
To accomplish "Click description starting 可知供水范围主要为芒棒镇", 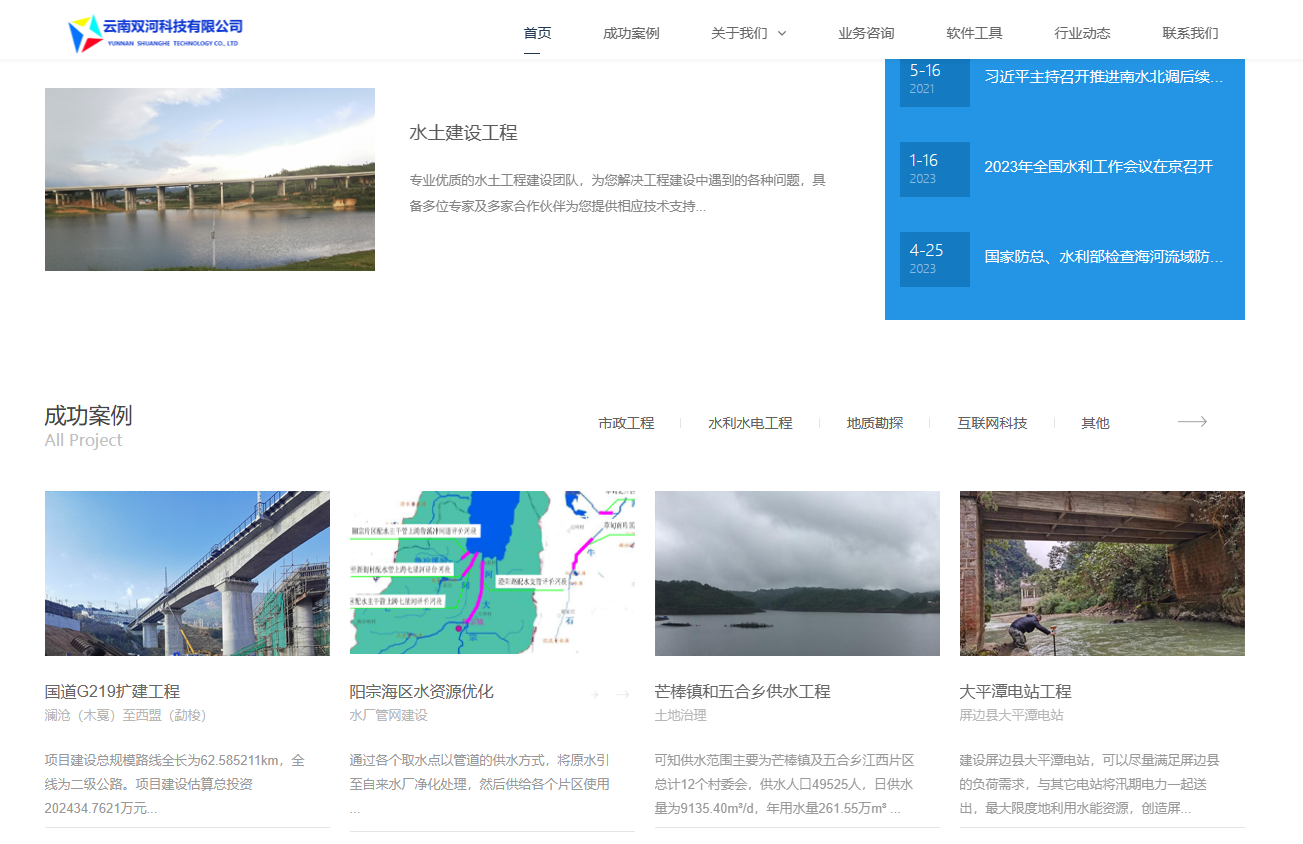I will (x=785, y=784).
